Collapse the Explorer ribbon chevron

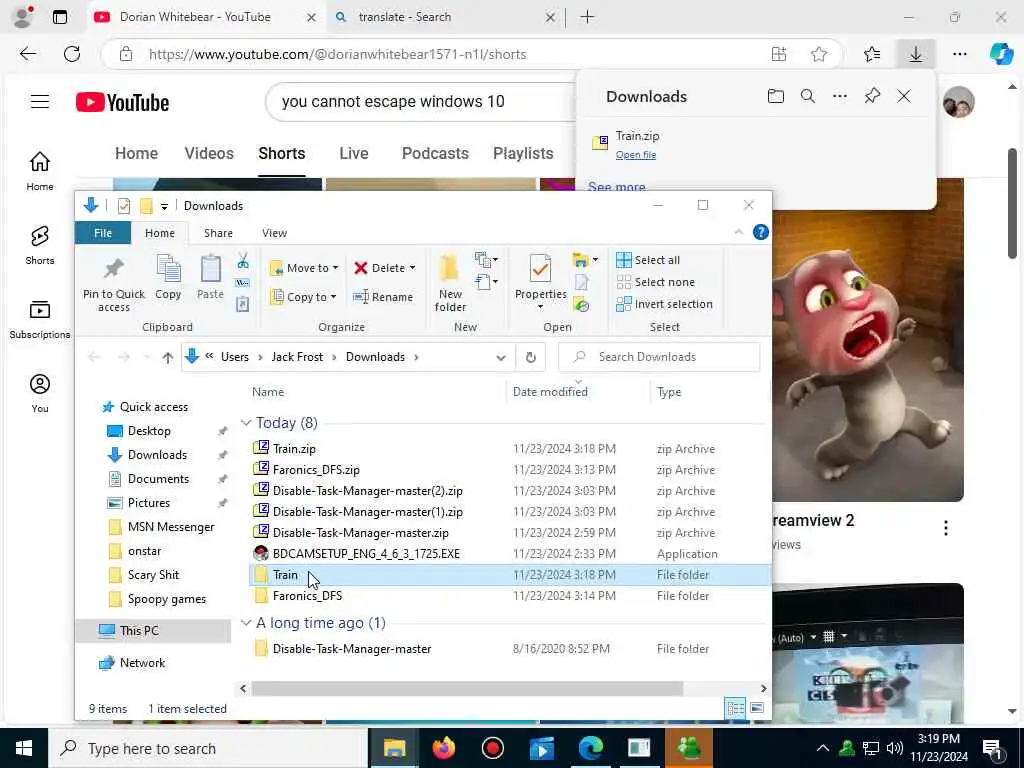pos(739,232)
